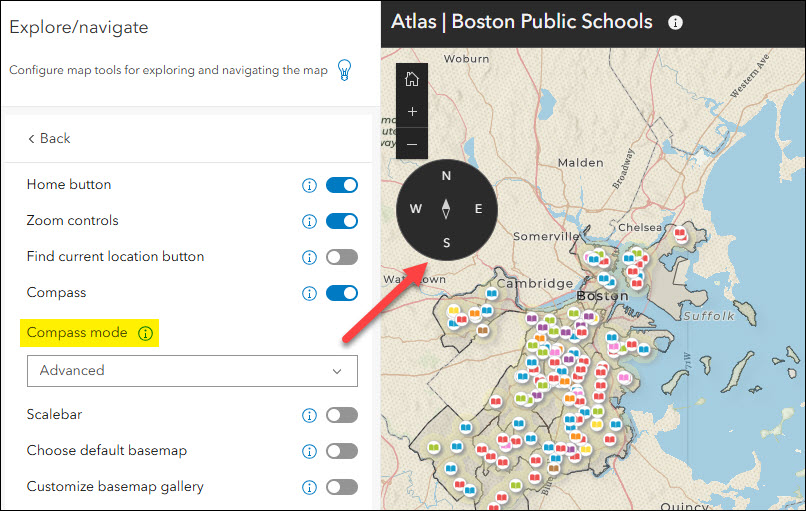Click the Chelsea label on the map
The height and width of the screenshot is (511, 806).
point(640,227)
